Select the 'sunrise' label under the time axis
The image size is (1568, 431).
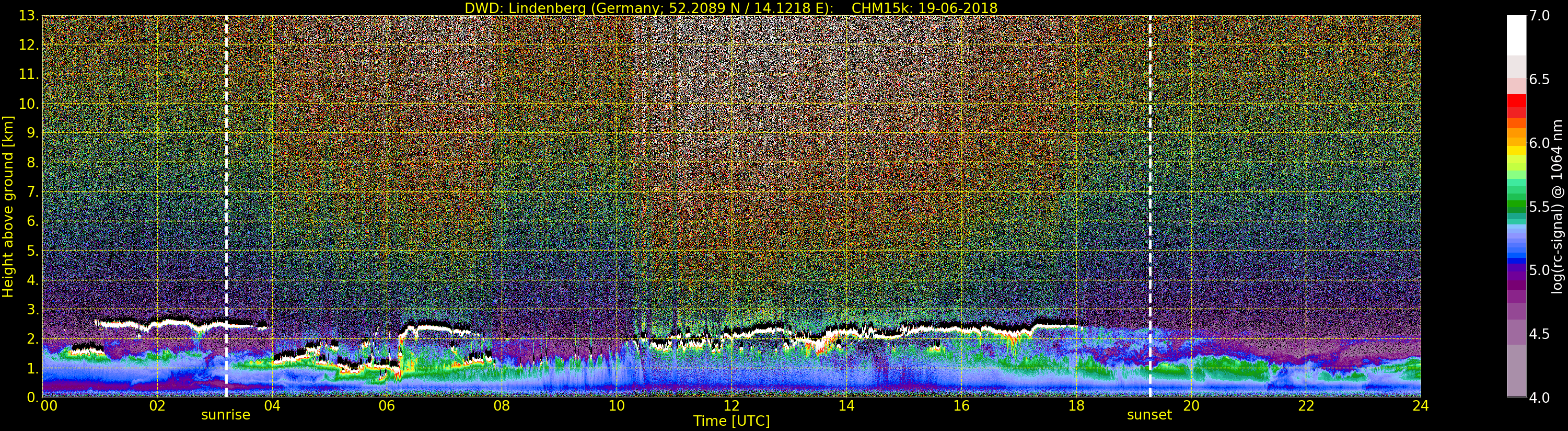click(x=226, y=415)
